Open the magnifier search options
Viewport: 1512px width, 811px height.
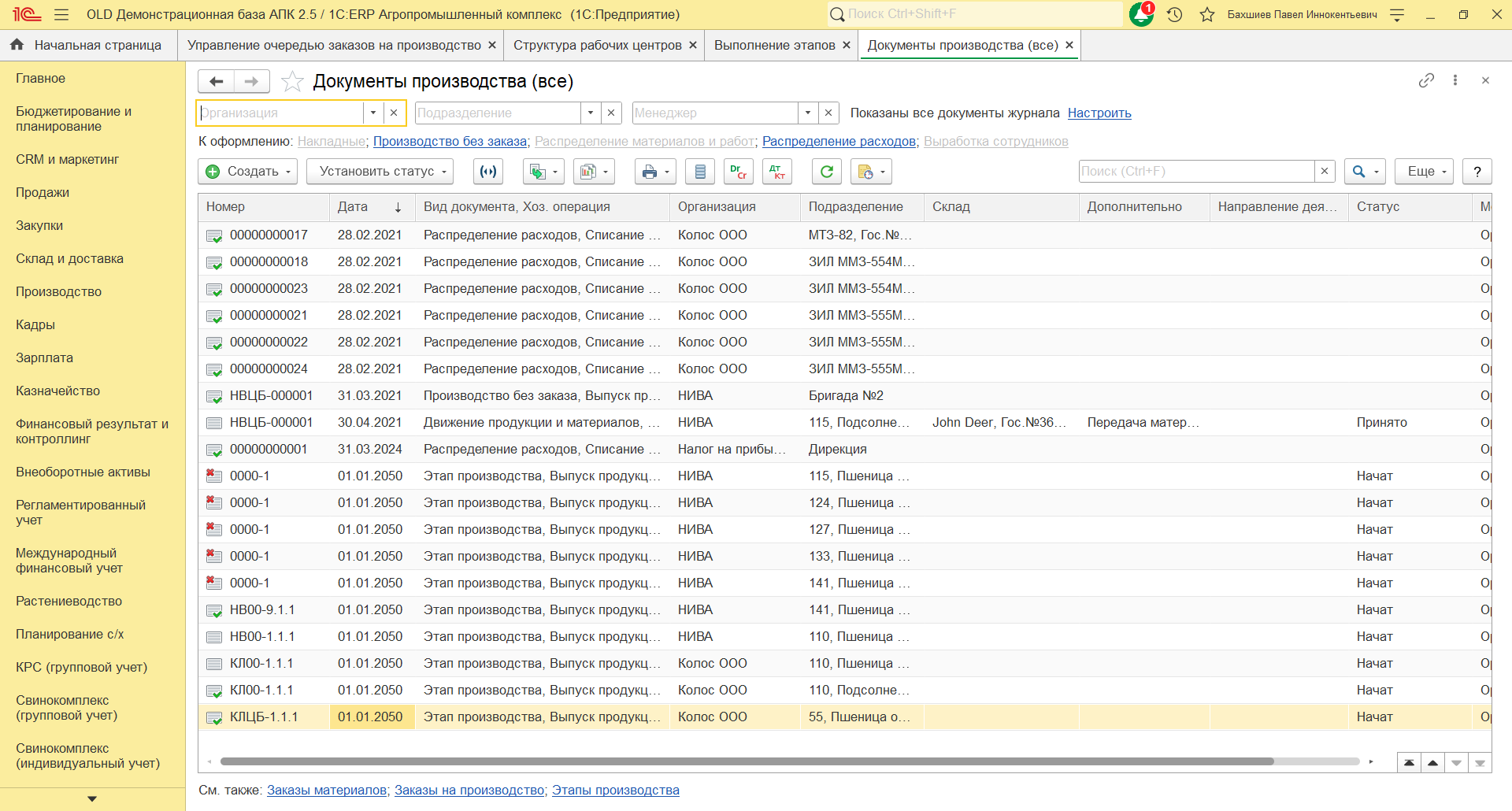(1366, 172)
